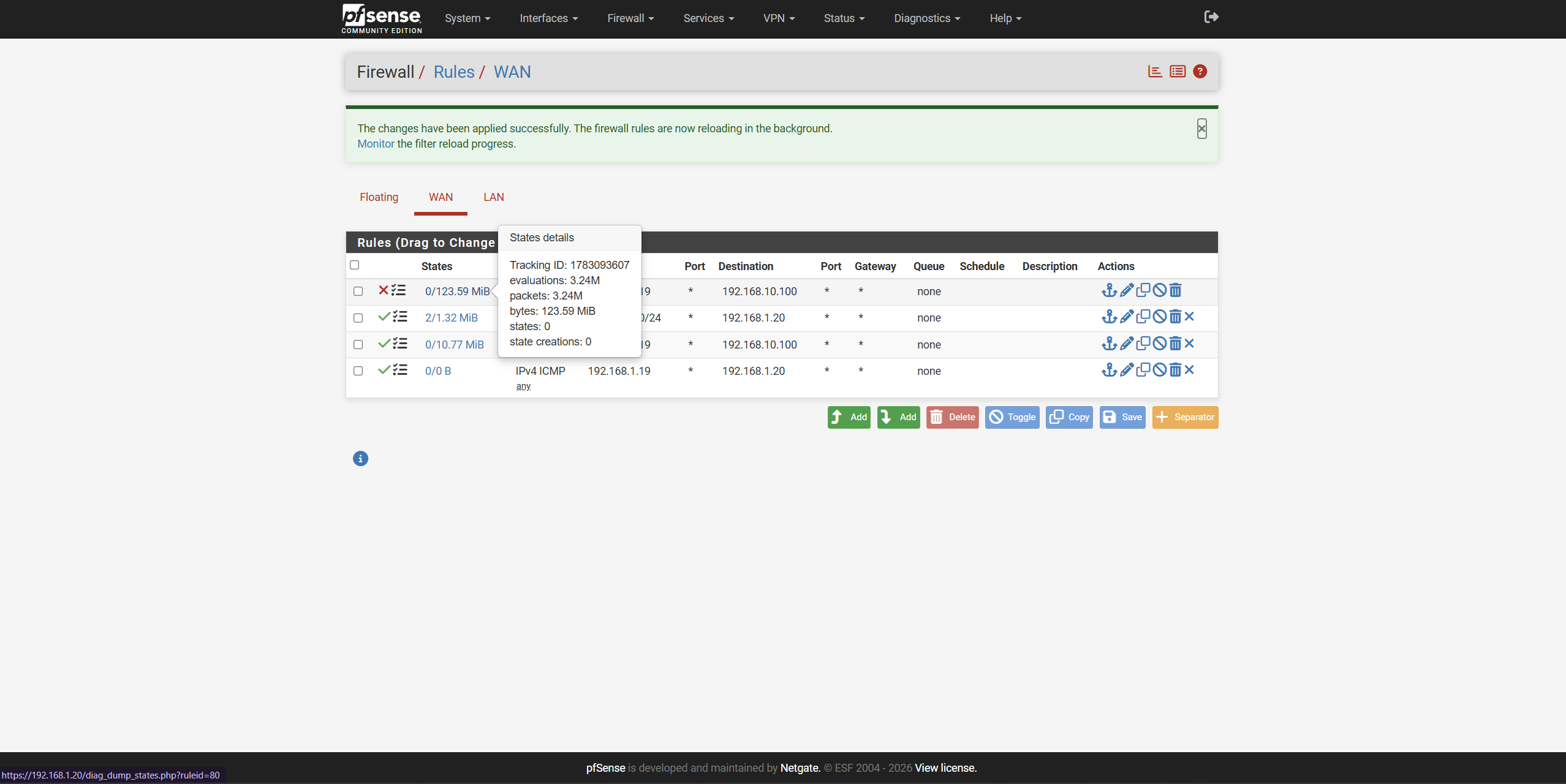Delete the rule with states 2/1.32 MiB
This screenshot has height=784, width=1566.
point(1175,317)
